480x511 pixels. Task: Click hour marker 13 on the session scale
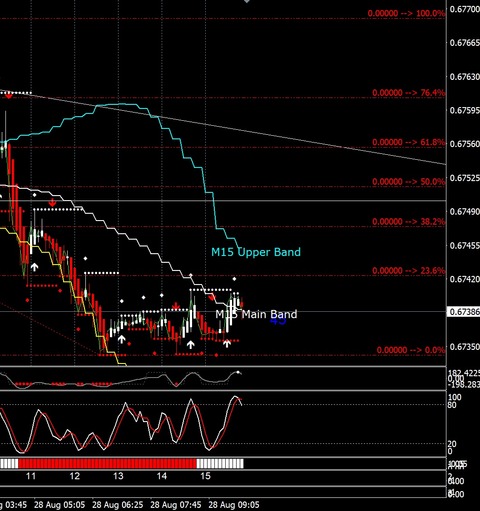118,476
